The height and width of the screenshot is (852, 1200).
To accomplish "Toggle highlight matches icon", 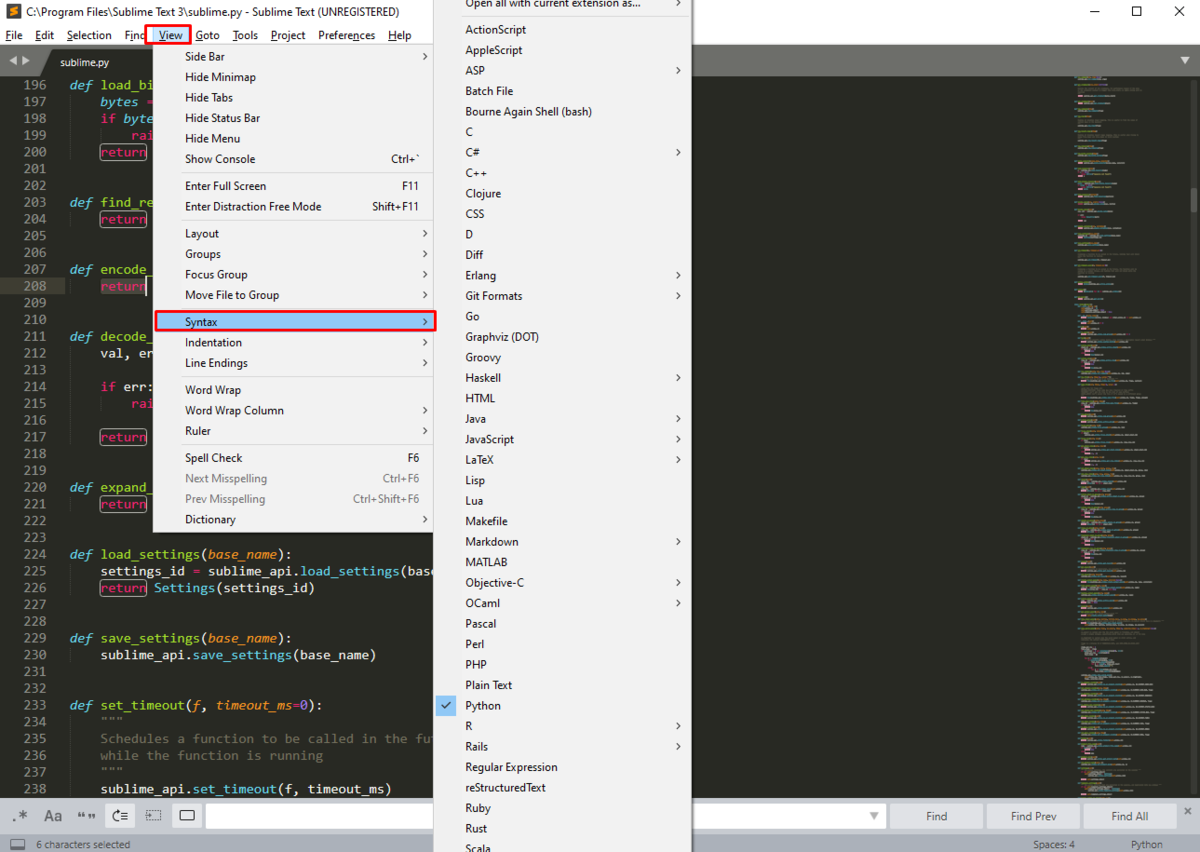I will pyautogui.click(x=187, y=816).
